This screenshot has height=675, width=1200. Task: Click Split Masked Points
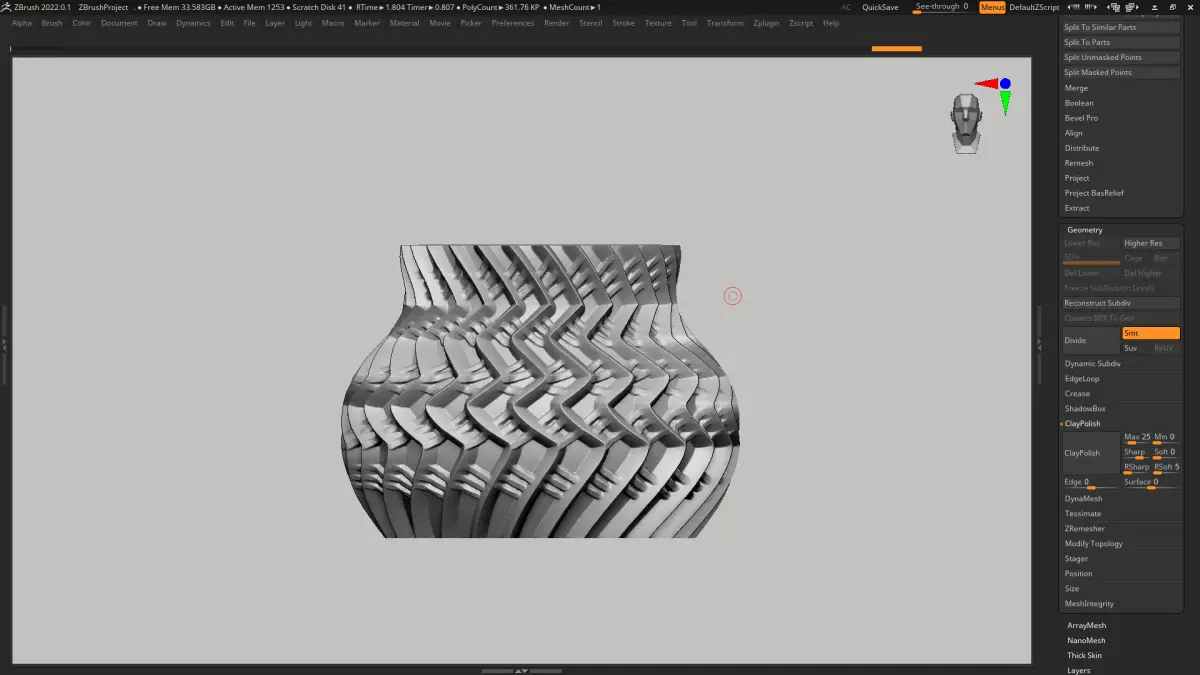1121,72
